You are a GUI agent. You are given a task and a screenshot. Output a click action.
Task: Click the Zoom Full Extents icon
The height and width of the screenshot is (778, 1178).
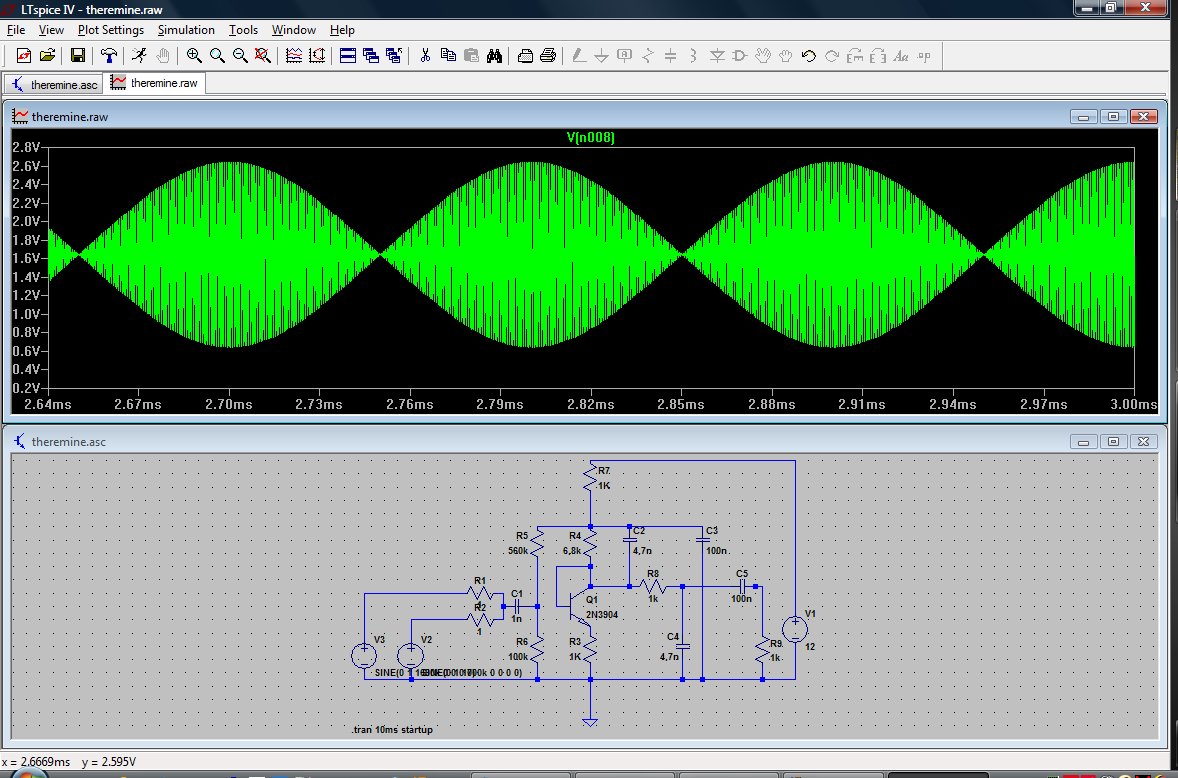pos(262,56)
